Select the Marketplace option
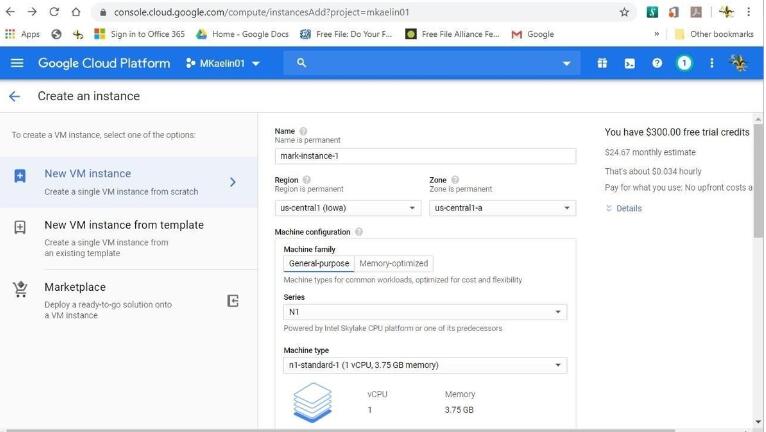 128,301
